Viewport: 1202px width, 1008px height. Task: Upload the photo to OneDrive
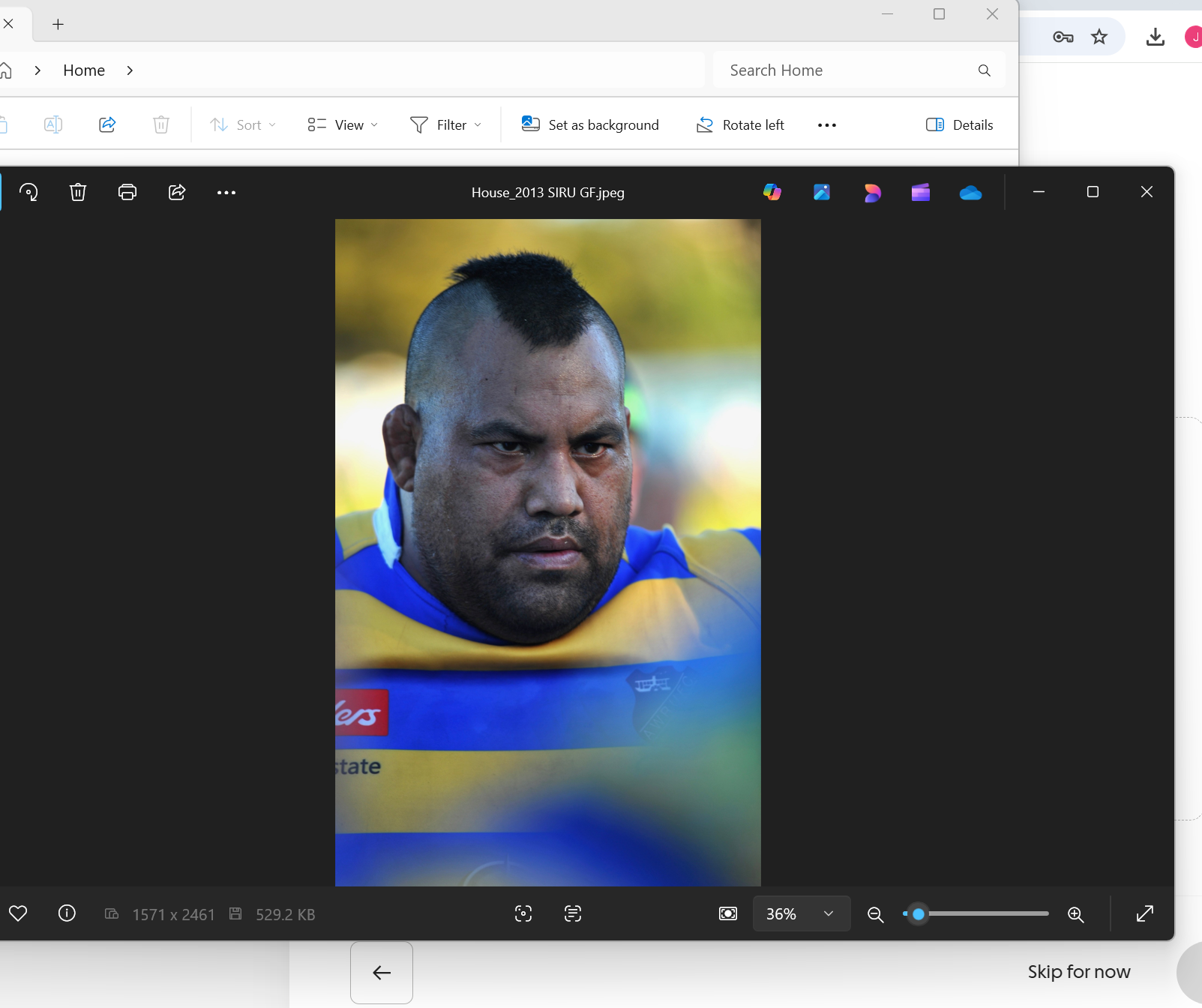tap(970, 192)
